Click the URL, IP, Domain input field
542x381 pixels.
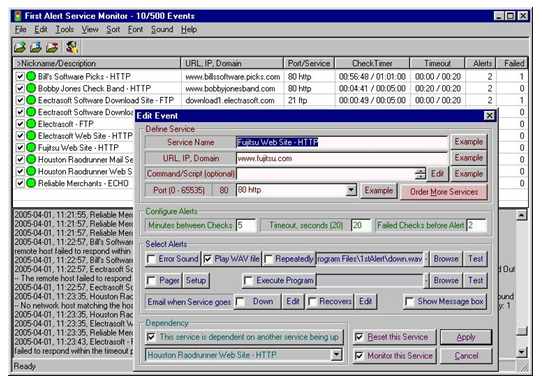pos(342,158)
